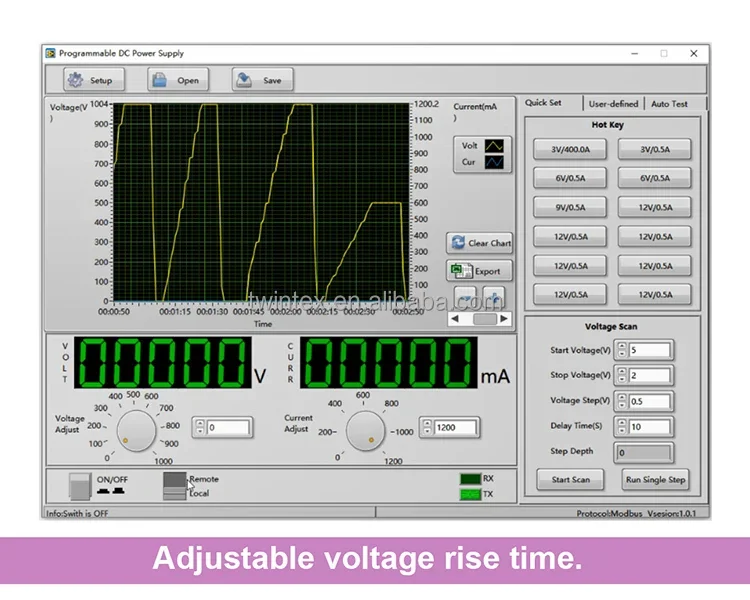Viewport: 750px width, 600px height.
Task: Toggle the ON/OFF power switch
Action: pyautogui.click(x=80, y=486)
